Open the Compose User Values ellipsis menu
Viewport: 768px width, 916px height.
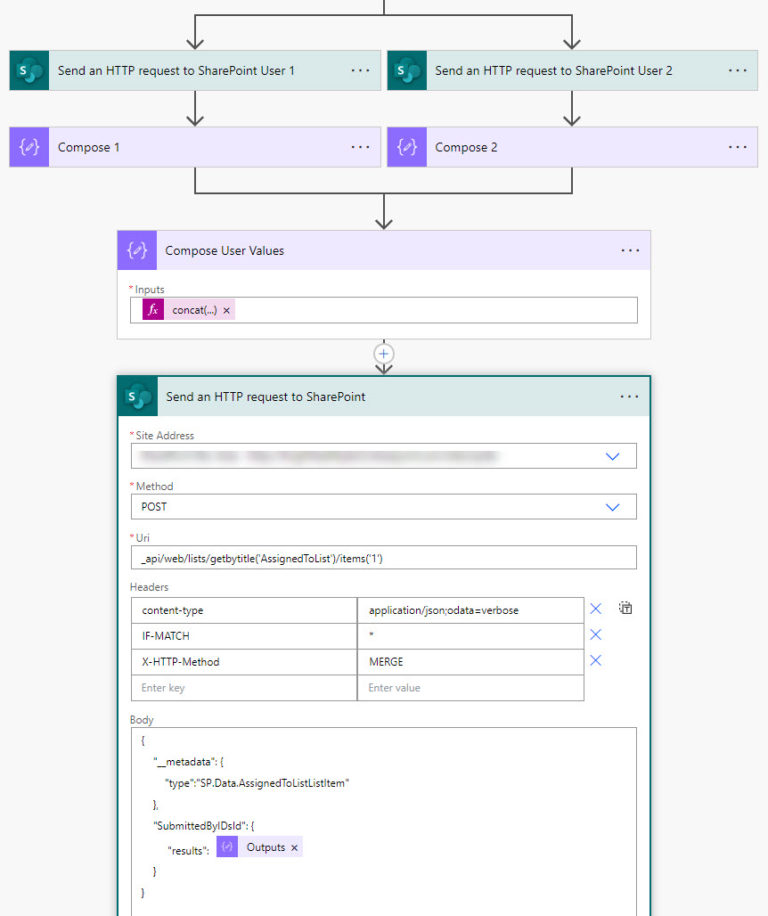pos(630,250)
